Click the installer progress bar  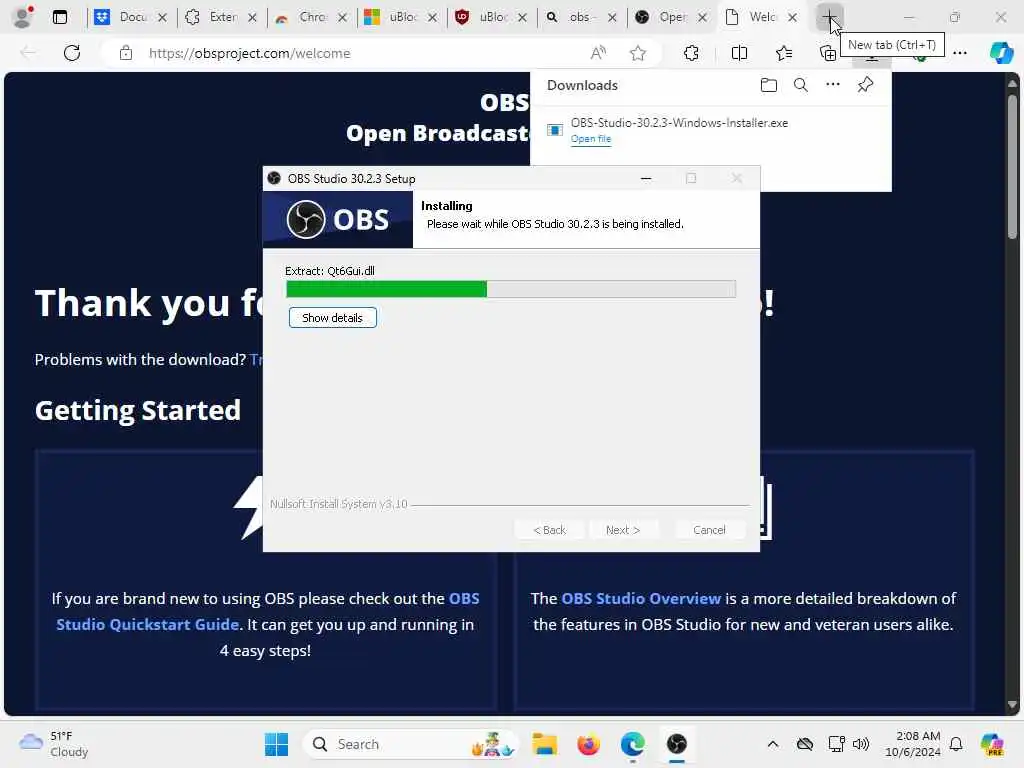tap(511, 289)
